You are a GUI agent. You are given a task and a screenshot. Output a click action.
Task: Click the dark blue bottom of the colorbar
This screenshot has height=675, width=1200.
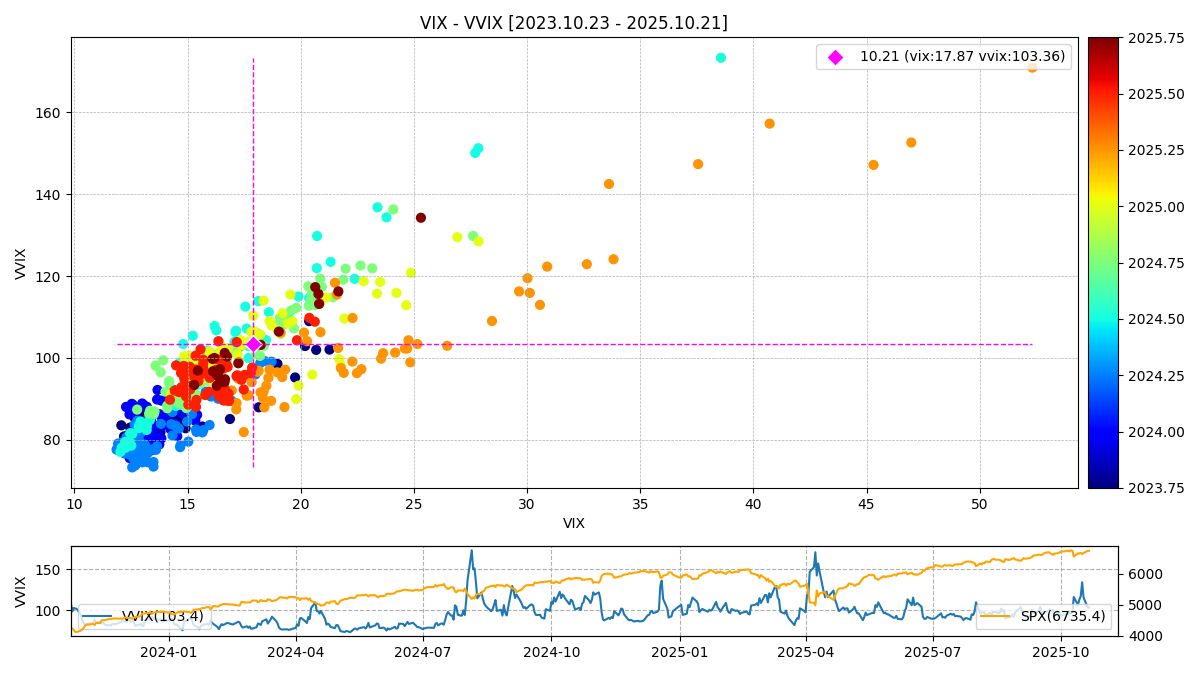pos(1103,484)
